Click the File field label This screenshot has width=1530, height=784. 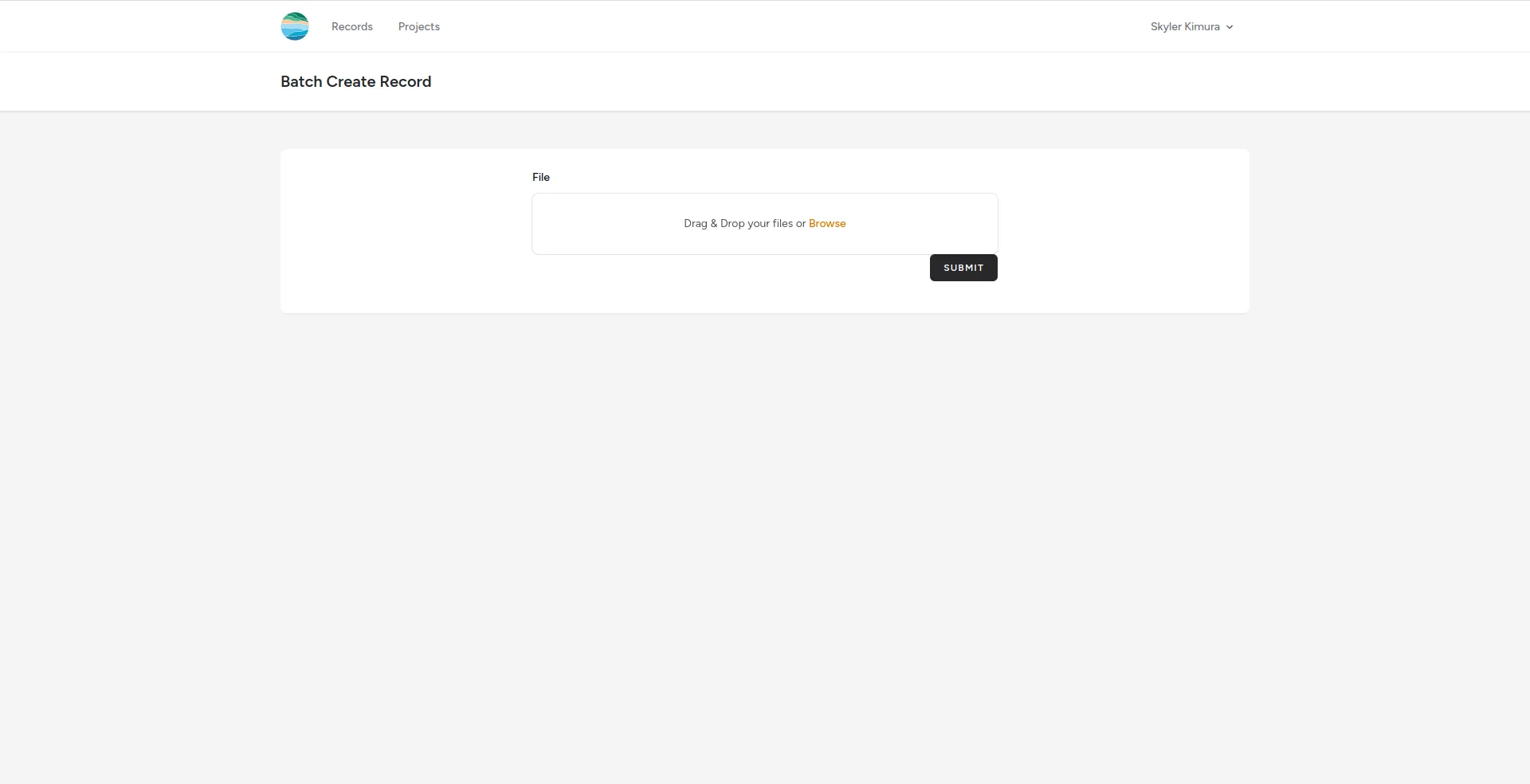[541, 177]
